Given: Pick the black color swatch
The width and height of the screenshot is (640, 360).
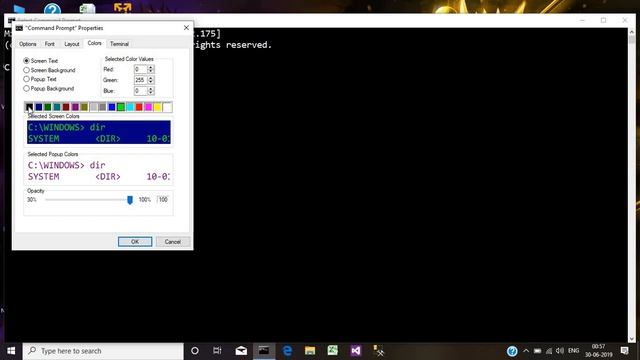Looking at the screenshot, I should click(29, 107).
